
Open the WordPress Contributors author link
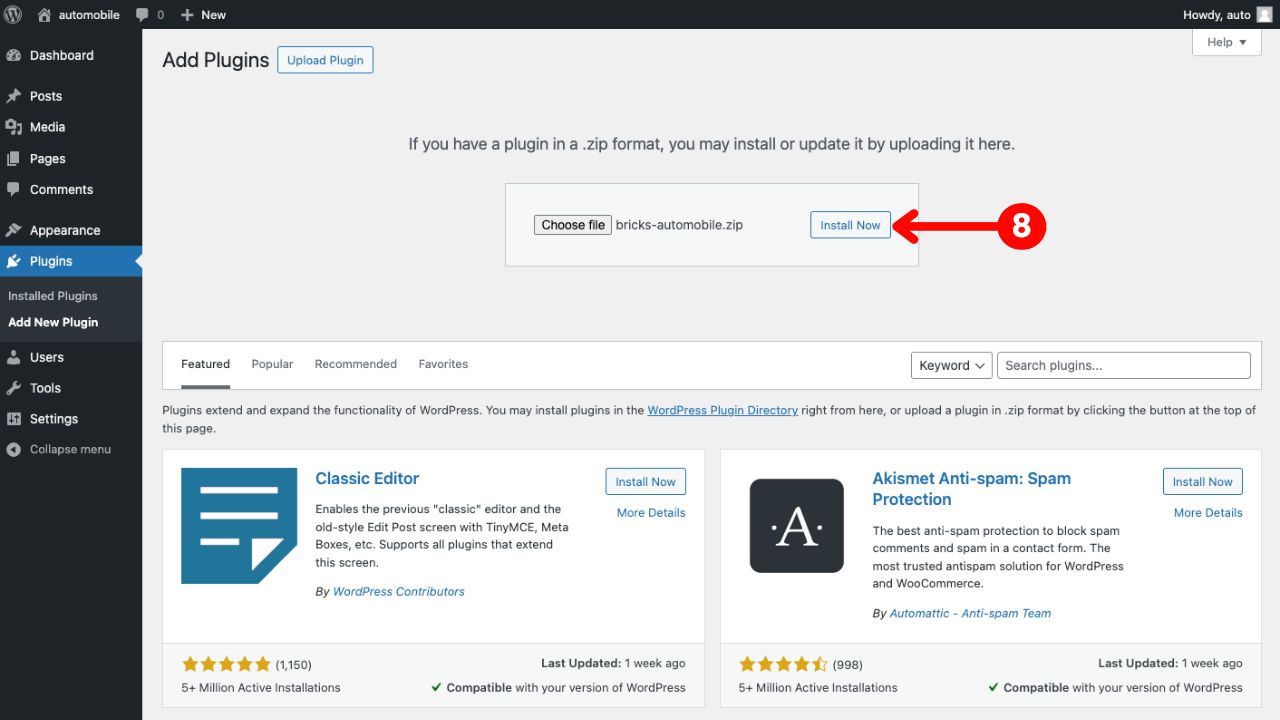[x=399, y=592]
